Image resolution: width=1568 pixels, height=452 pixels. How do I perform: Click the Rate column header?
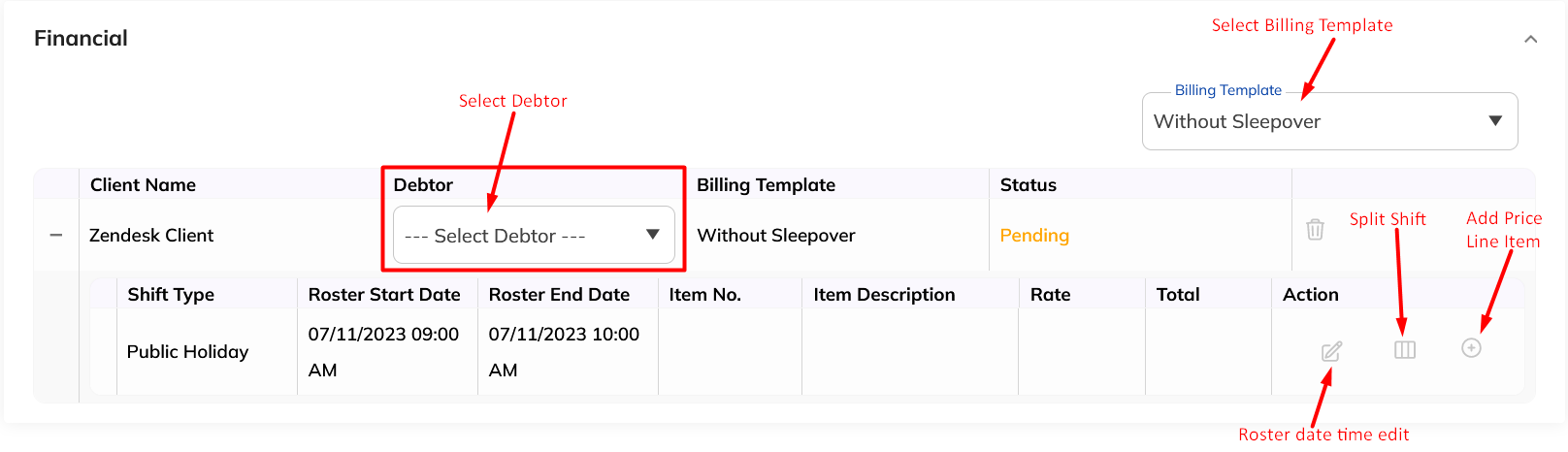point(1050,295)
